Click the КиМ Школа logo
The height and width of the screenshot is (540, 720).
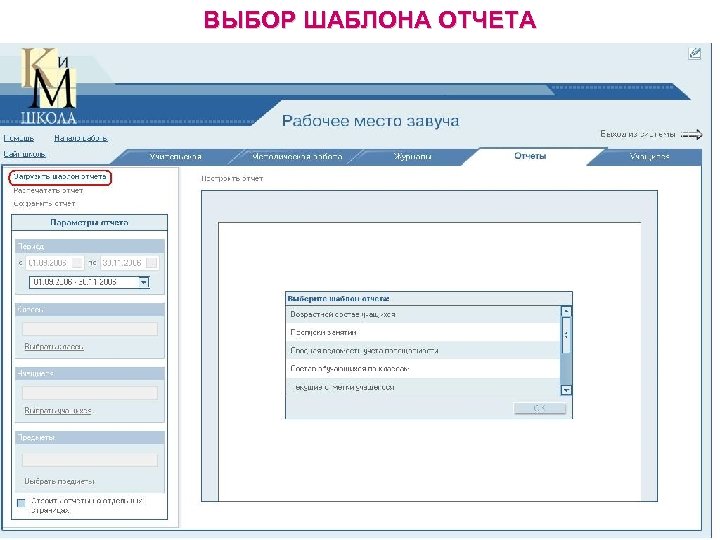[x=49, y=86]
